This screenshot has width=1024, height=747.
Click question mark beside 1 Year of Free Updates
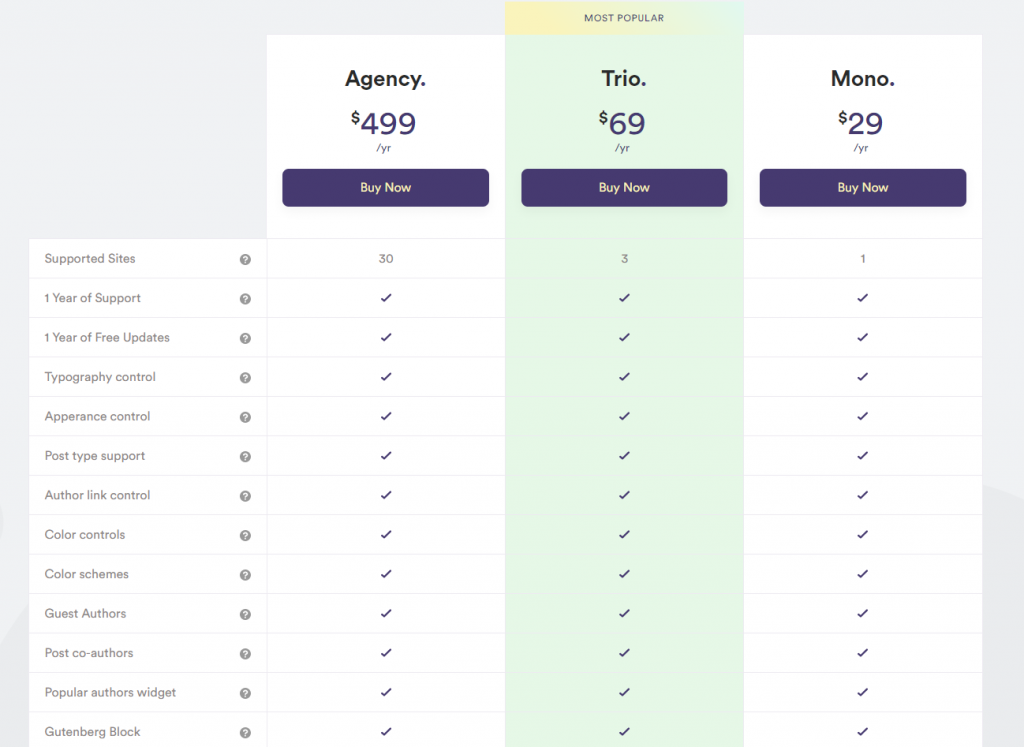[245, 338]
